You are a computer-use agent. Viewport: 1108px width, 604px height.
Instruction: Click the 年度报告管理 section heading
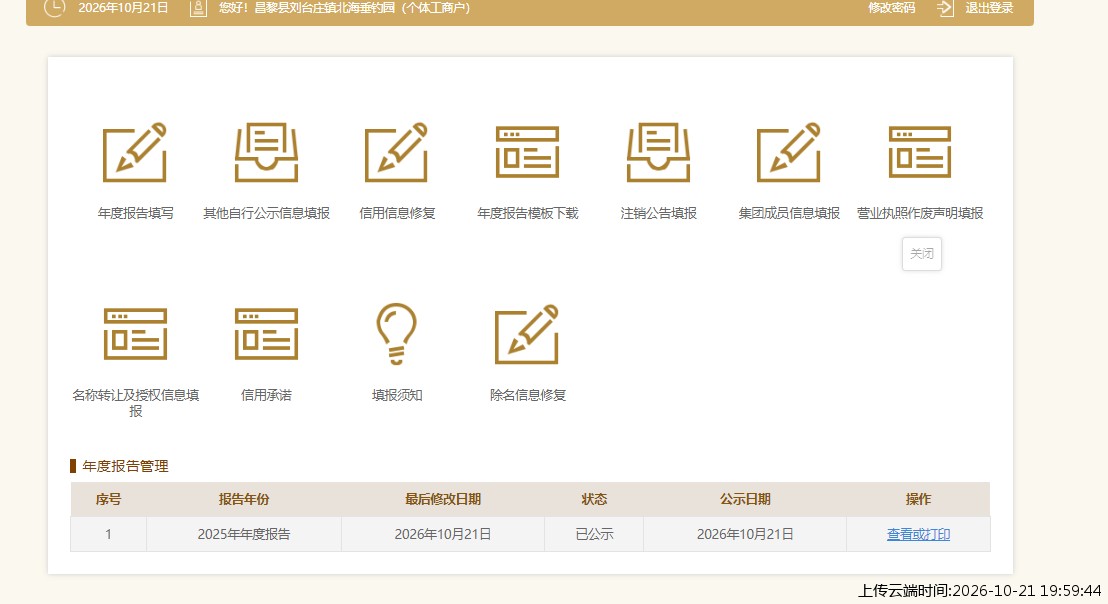[125, 466]
